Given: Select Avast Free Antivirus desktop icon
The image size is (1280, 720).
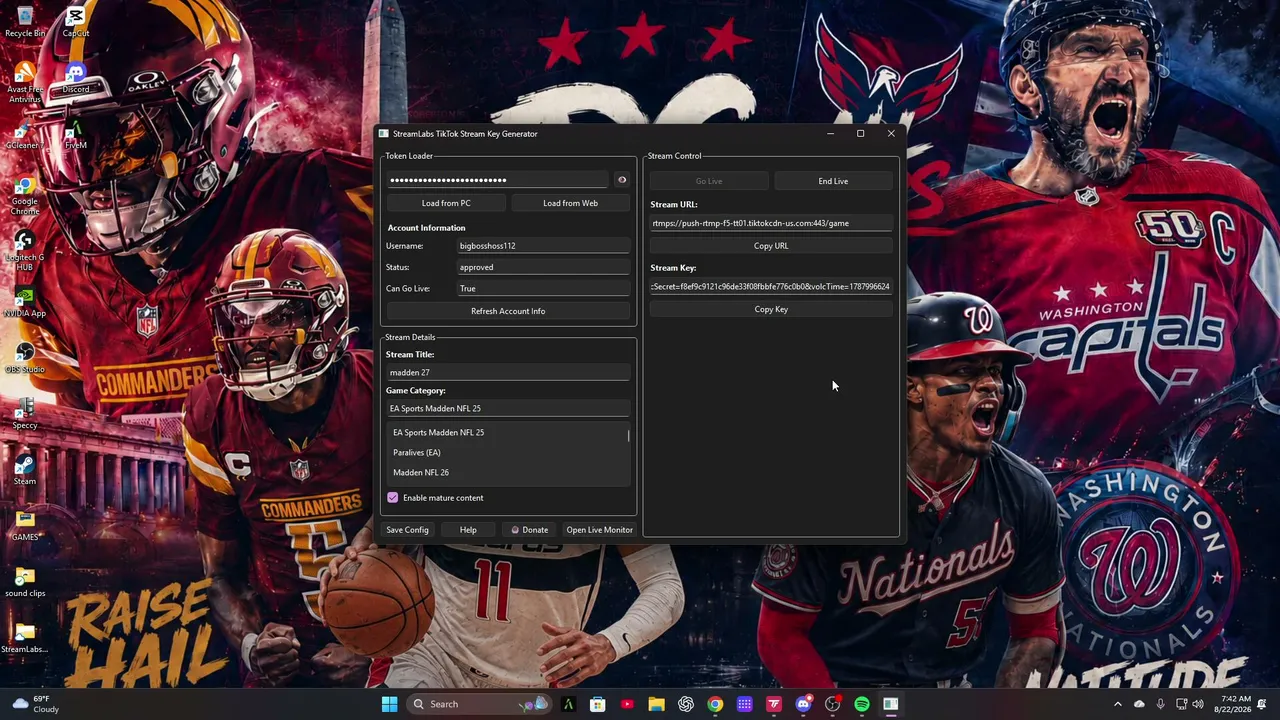Looking at the screenshot, I should 25,83.
